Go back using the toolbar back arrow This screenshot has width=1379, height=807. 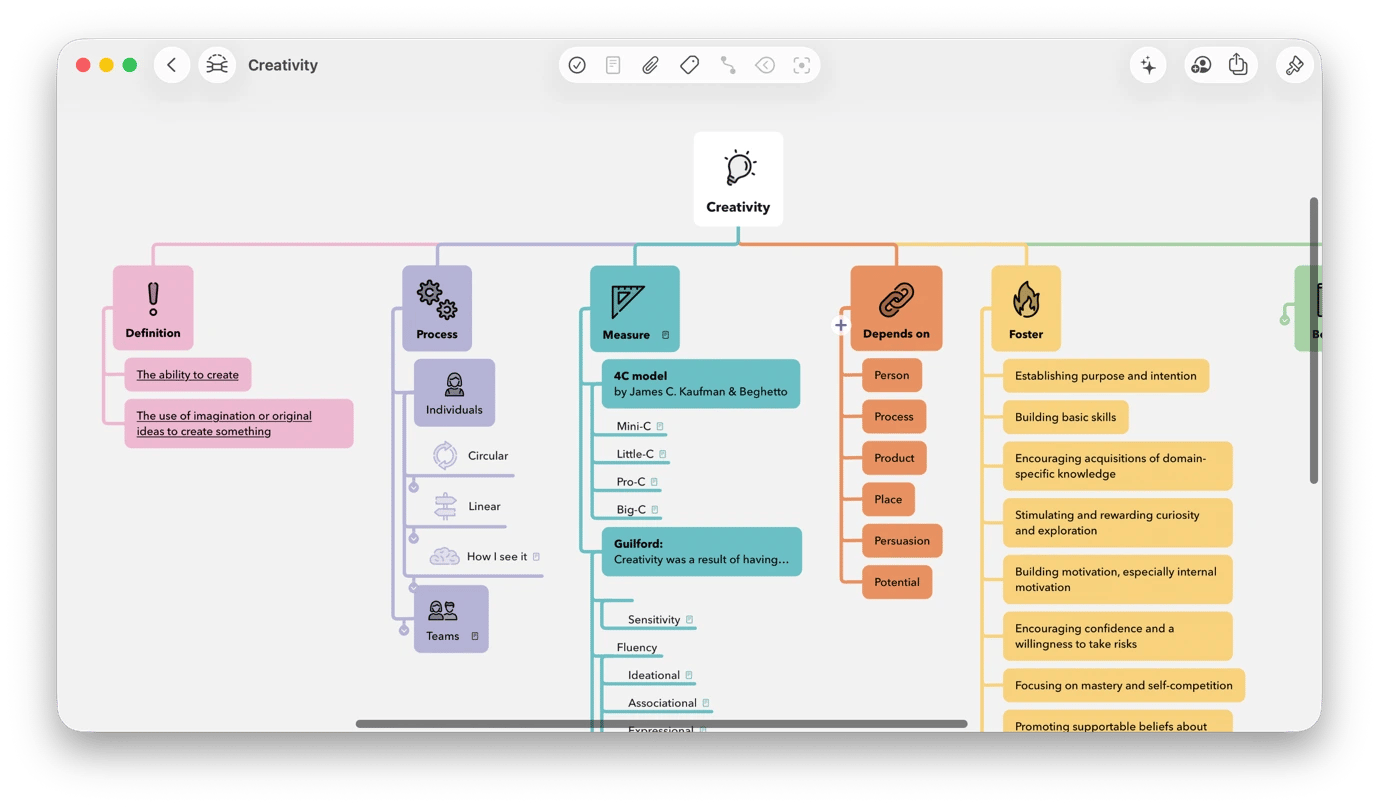(172, 65)
